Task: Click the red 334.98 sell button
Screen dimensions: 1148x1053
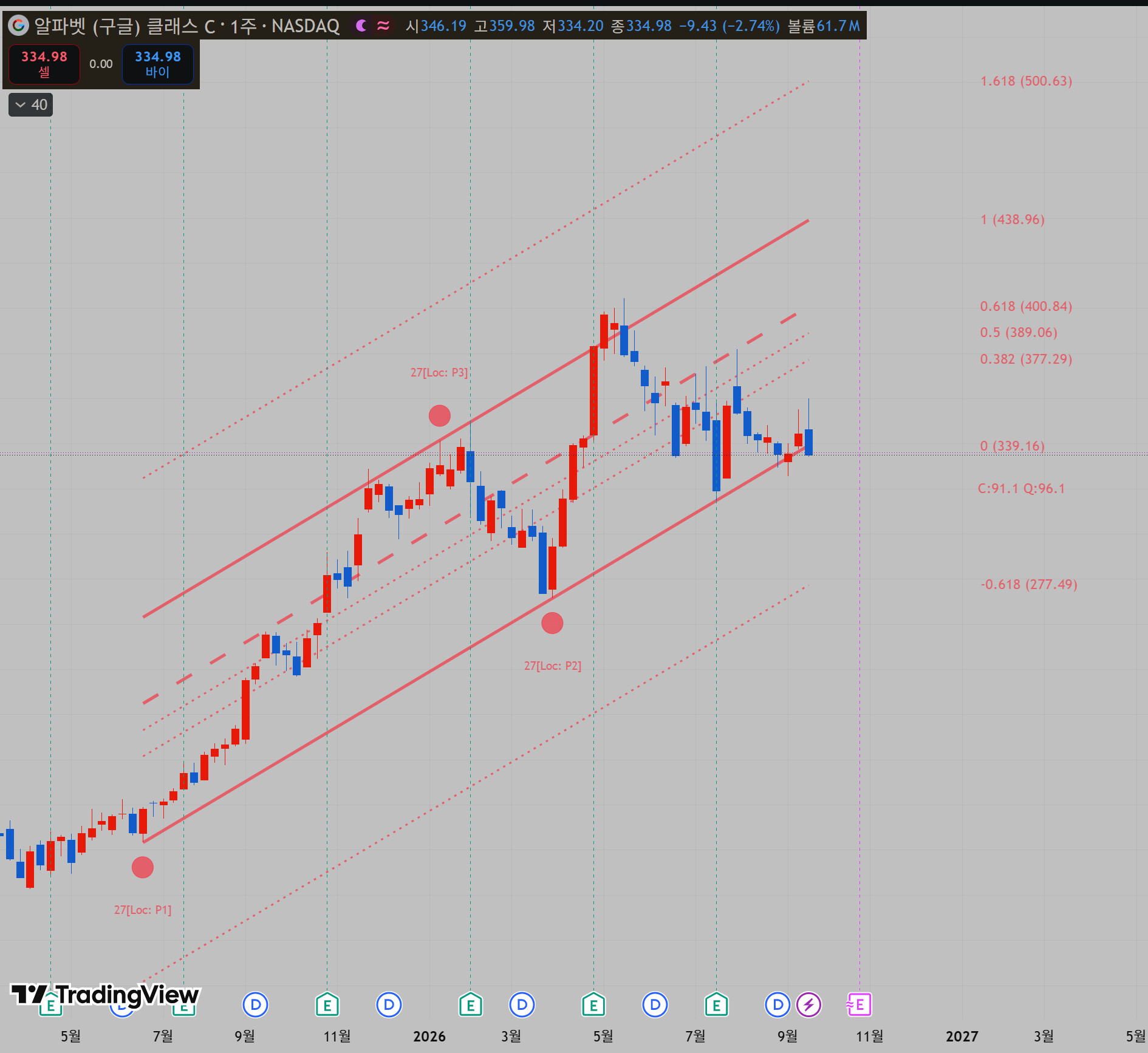Action: (x=44, y=64)
